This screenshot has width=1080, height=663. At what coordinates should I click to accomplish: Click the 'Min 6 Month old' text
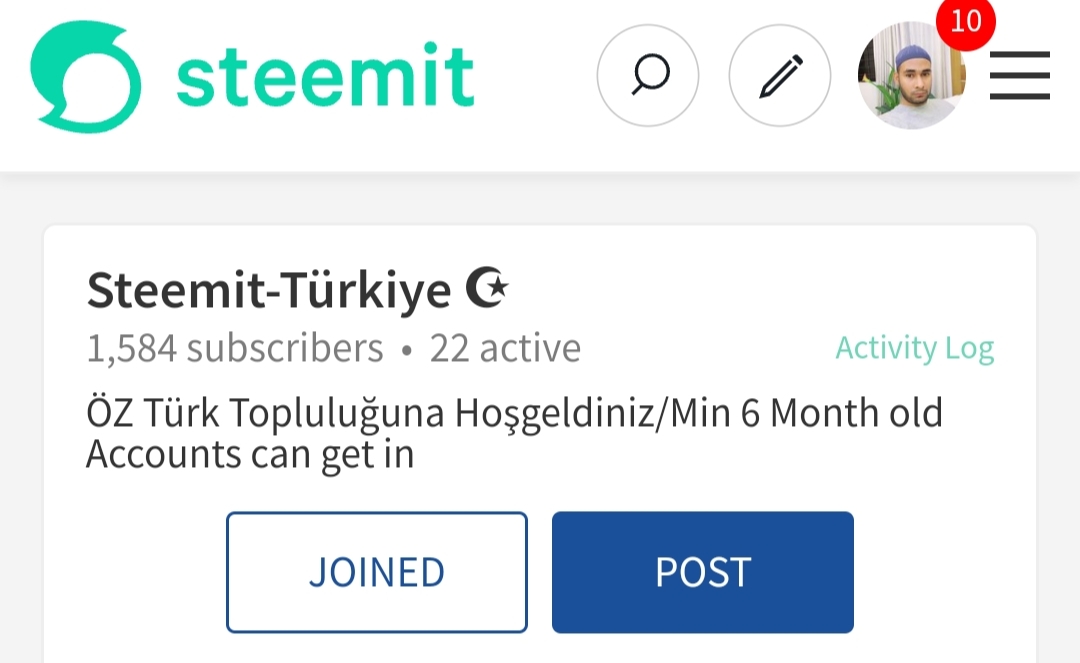(x=806, y=414)
